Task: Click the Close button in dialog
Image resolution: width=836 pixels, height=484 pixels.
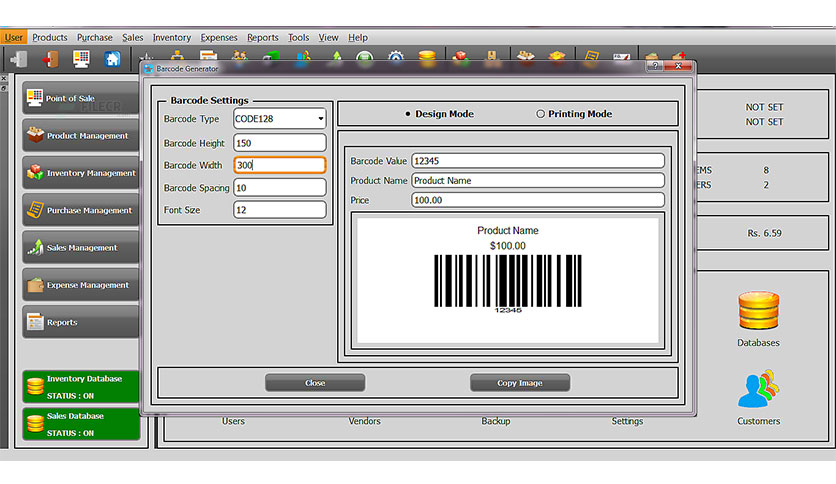Action: pyautogui.click(x=315, y=383)
